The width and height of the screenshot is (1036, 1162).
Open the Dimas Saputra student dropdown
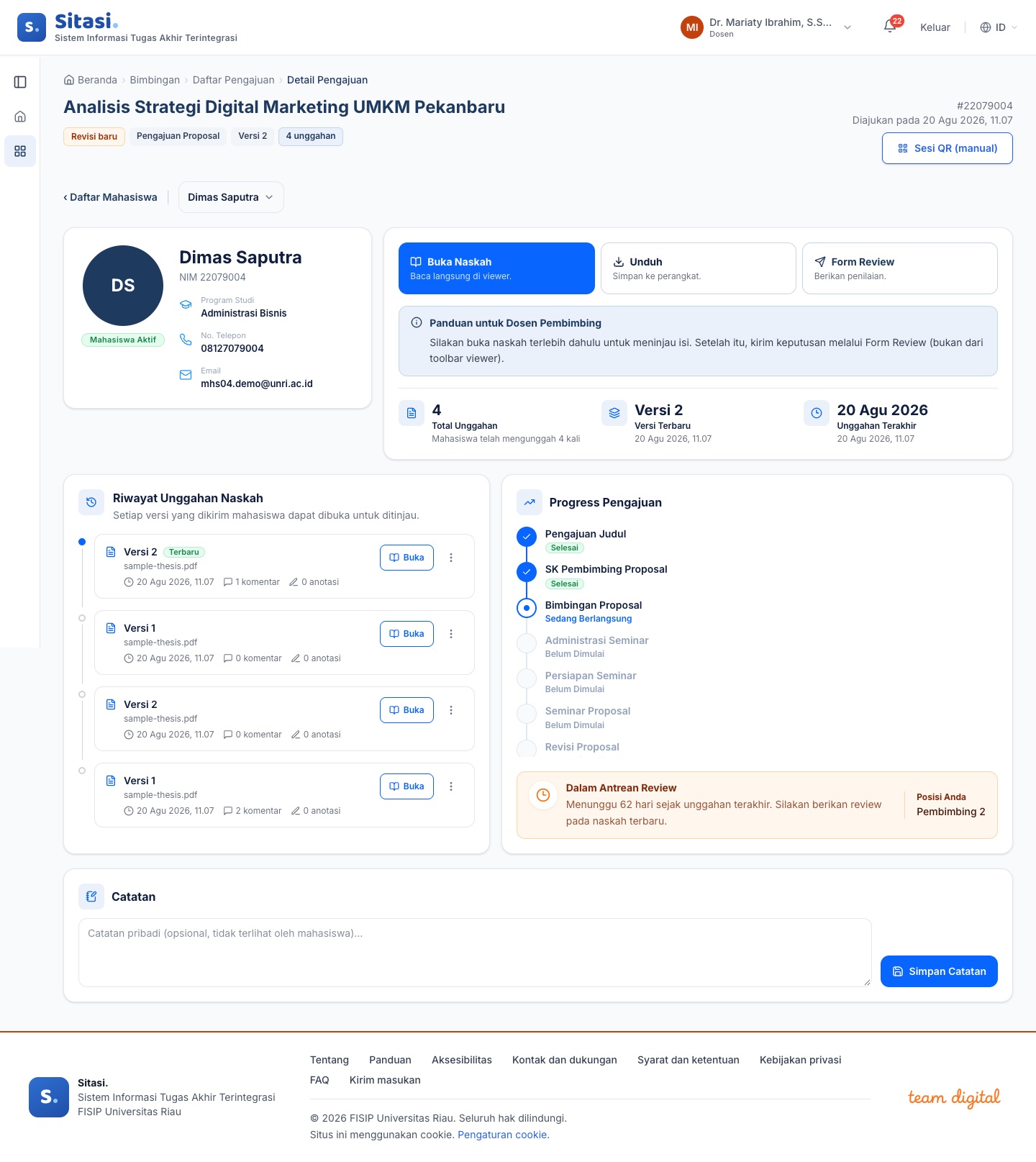(x=231, y=197)
